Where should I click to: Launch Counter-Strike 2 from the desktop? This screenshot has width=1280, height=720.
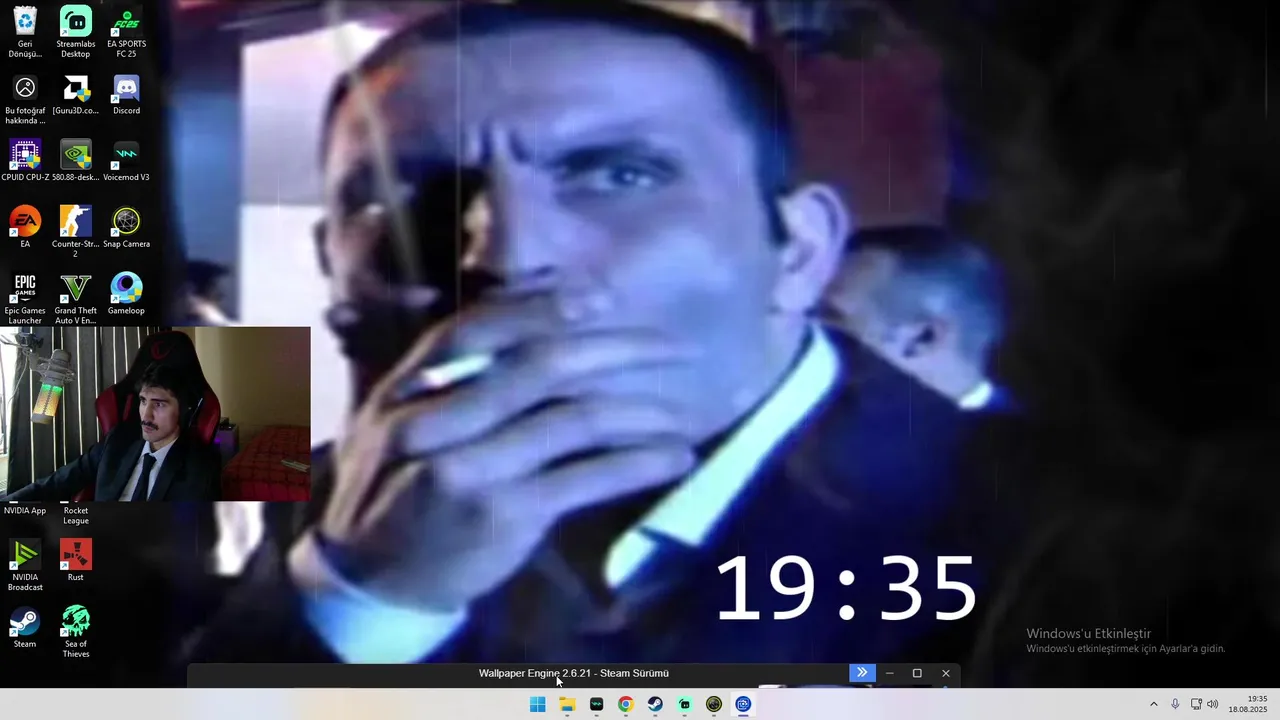click(76, 232)
